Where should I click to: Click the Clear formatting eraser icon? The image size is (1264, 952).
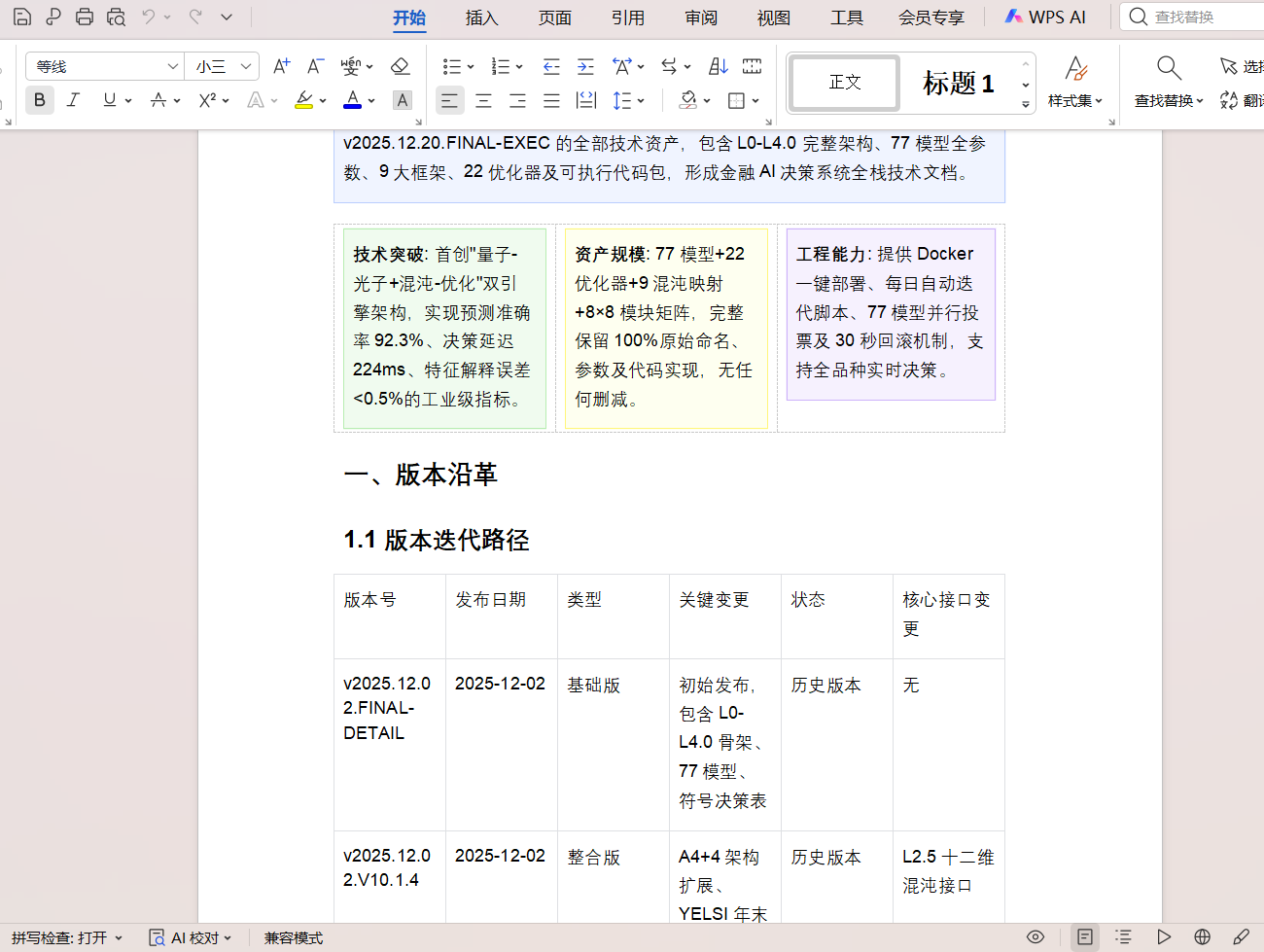click(400, 66)
